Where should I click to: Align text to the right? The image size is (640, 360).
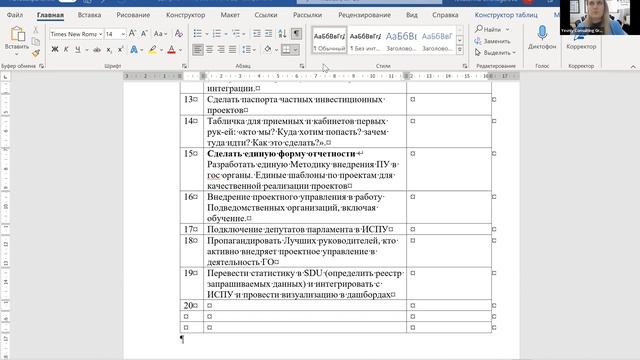(x=221, y=50)
